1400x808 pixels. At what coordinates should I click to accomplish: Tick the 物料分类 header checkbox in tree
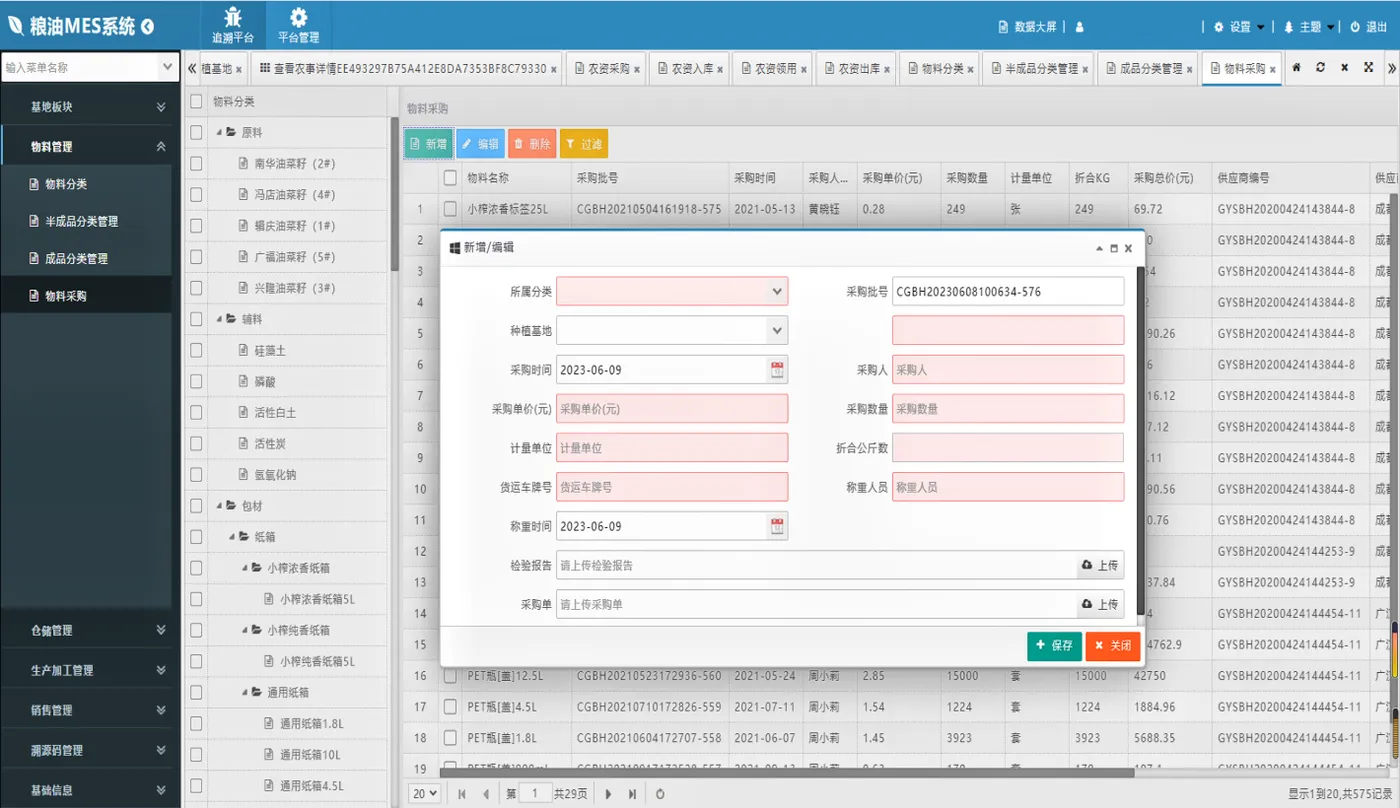196,101
